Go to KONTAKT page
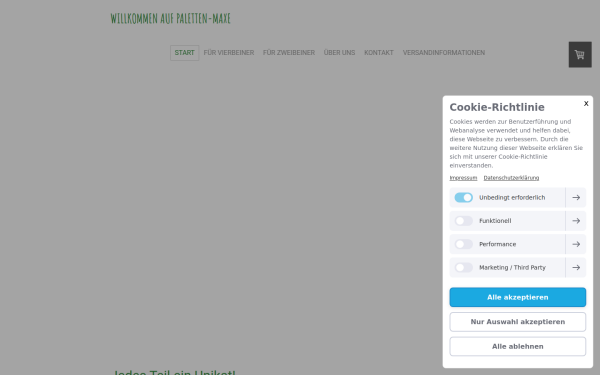The image size is (600, 375). coord(379,53)
